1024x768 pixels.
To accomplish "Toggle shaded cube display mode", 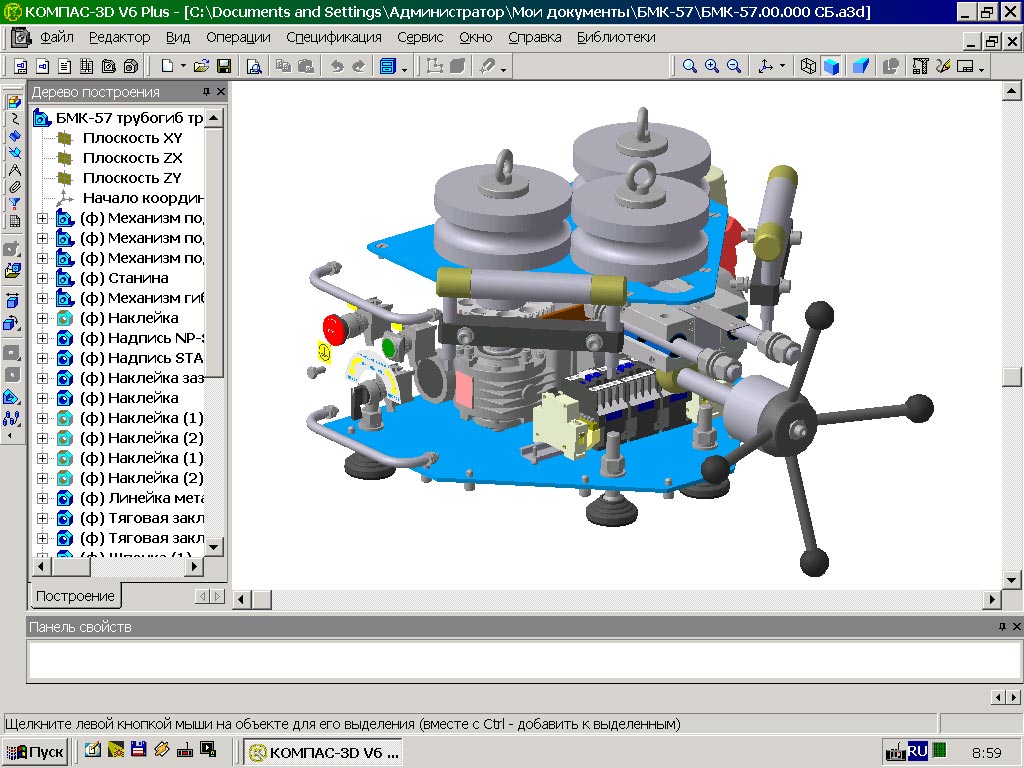I will click(830, 66).
